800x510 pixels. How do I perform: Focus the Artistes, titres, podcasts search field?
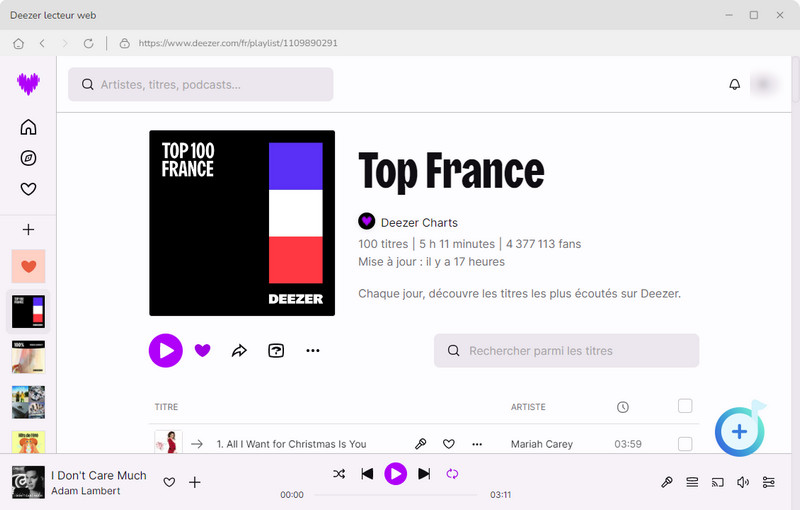pyautogui.click(x=201, y=84)
